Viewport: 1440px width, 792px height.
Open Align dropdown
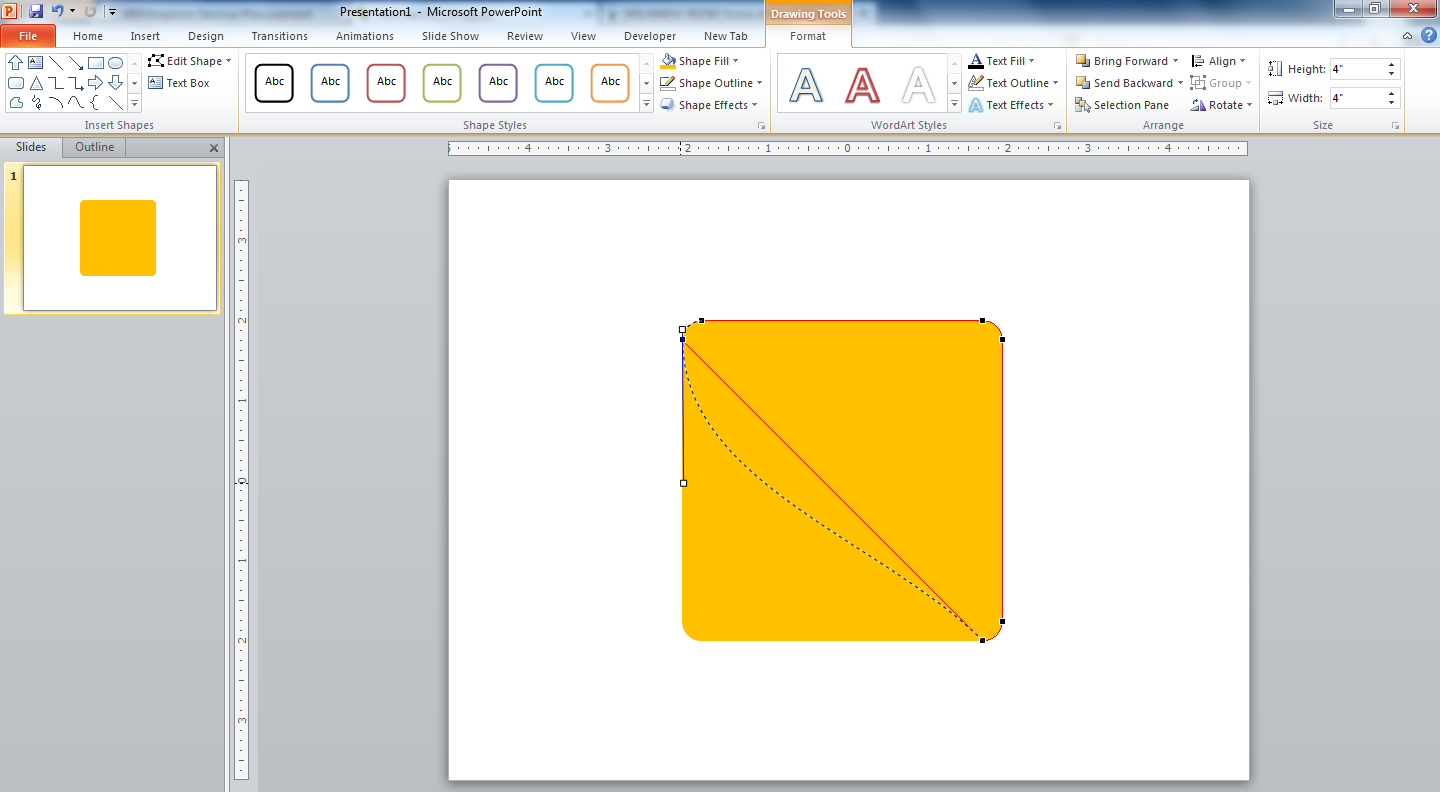tap(1219, 61)
